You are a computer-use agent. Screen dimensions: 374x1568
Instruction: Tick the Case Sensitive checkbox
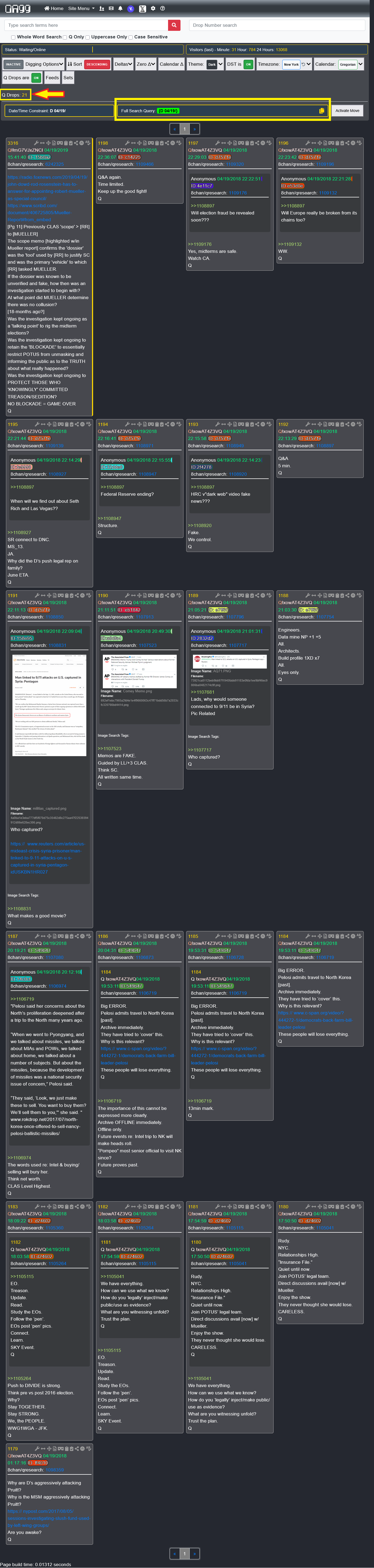(130, 37)
